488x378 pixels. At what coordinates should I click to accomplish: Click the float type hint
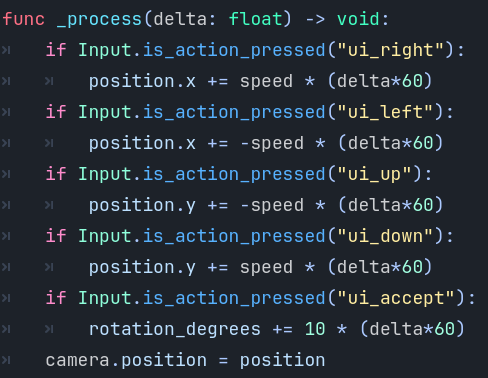(255, 19)
